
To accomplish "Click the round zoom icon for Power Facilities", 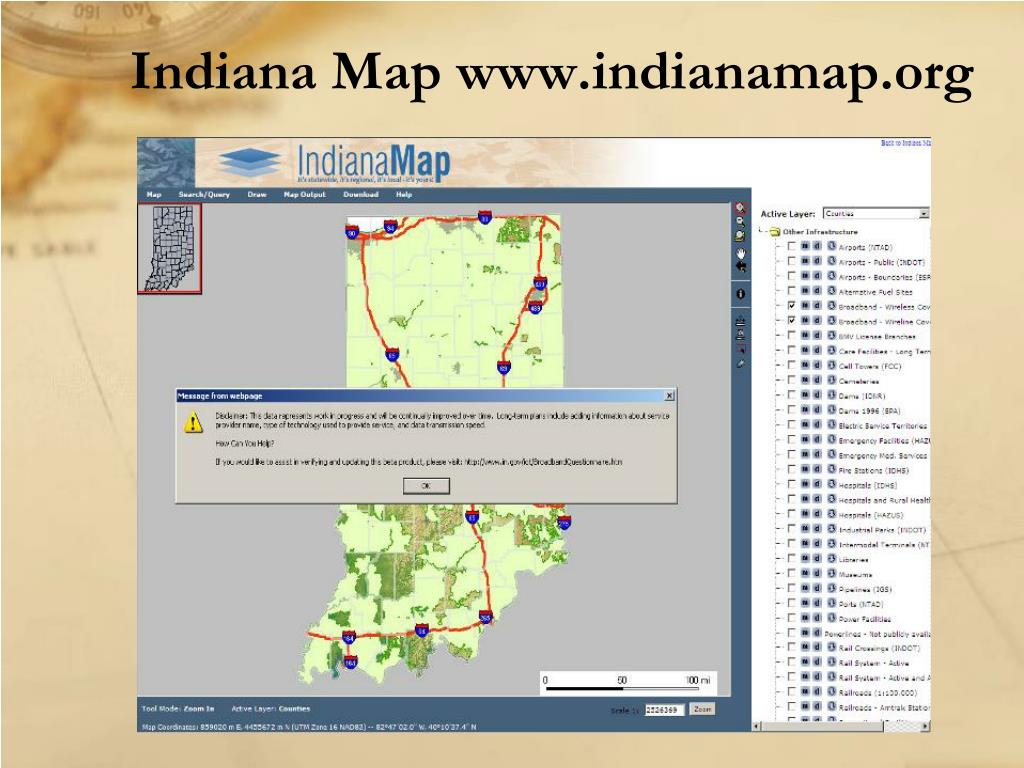I will coord(831,618).
